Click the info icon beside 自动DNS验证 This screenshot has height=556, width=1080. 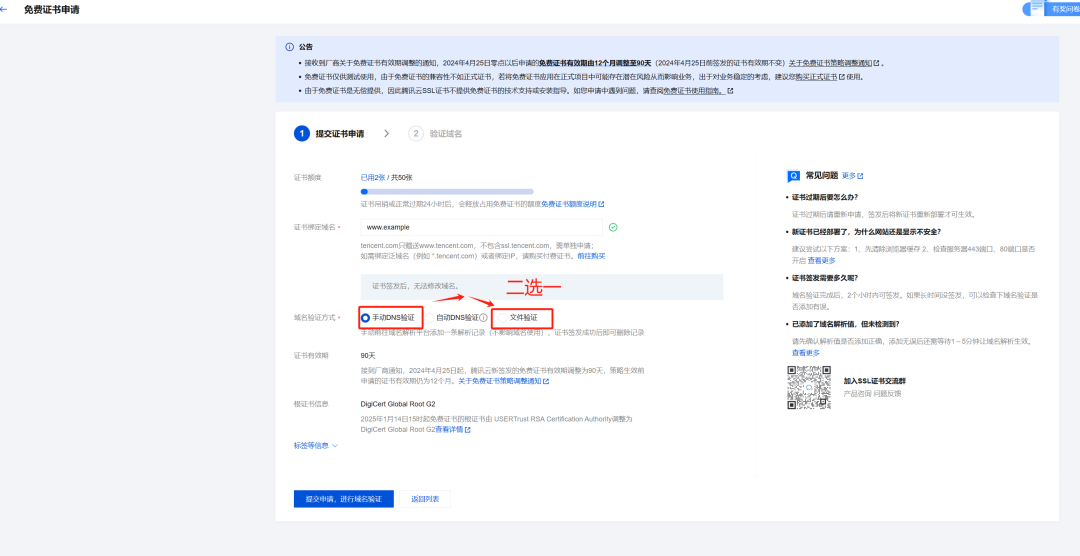point(483,317)
